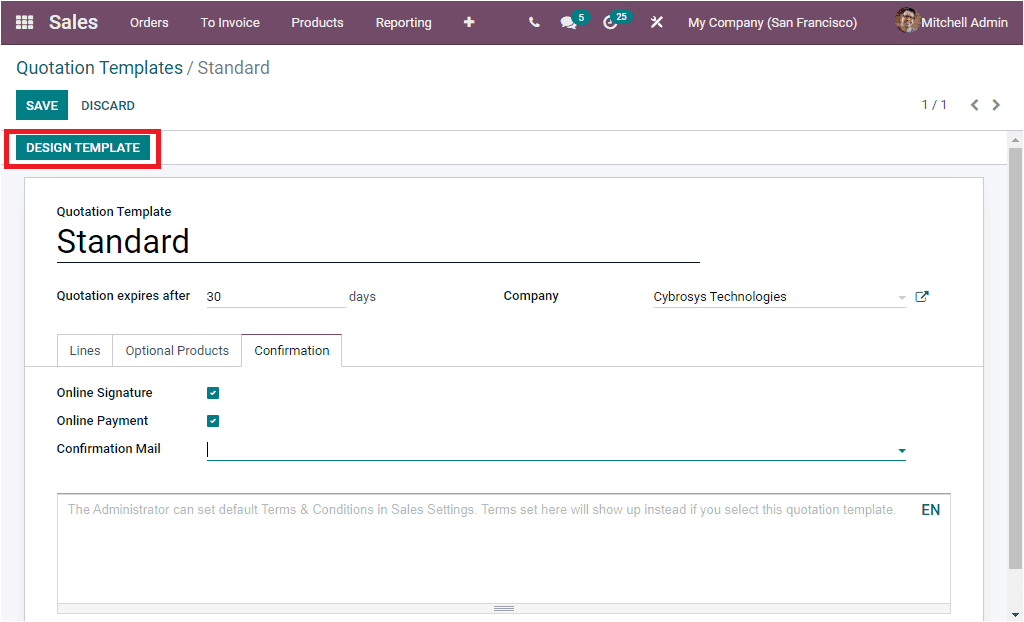
Task: Click the plus icon in the top menu
Action: pyautogui.click(x=468, y=22)
